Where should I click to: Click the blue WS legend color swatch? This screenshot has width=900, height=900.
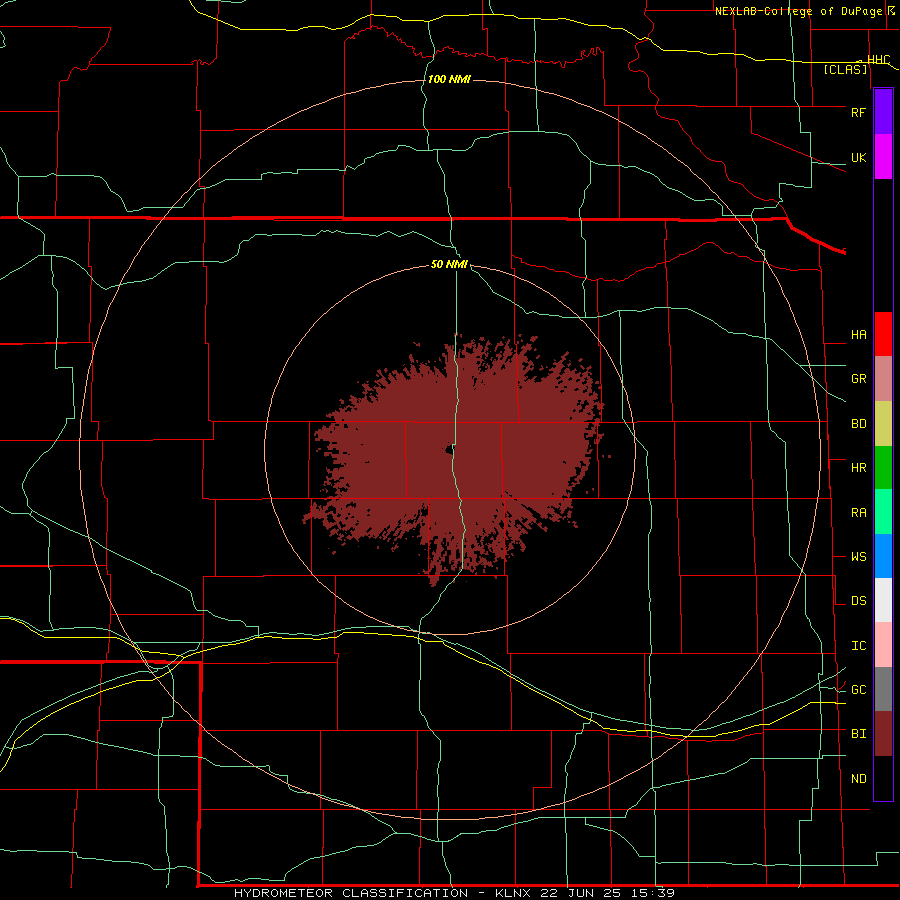[x=883, y=556]
